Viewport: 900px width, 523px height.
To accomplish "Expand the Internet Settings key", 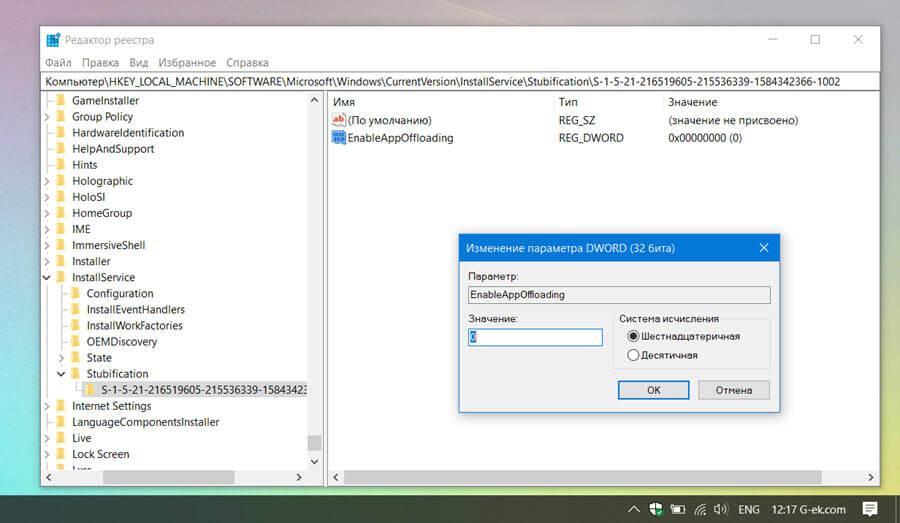I will 47,406.
